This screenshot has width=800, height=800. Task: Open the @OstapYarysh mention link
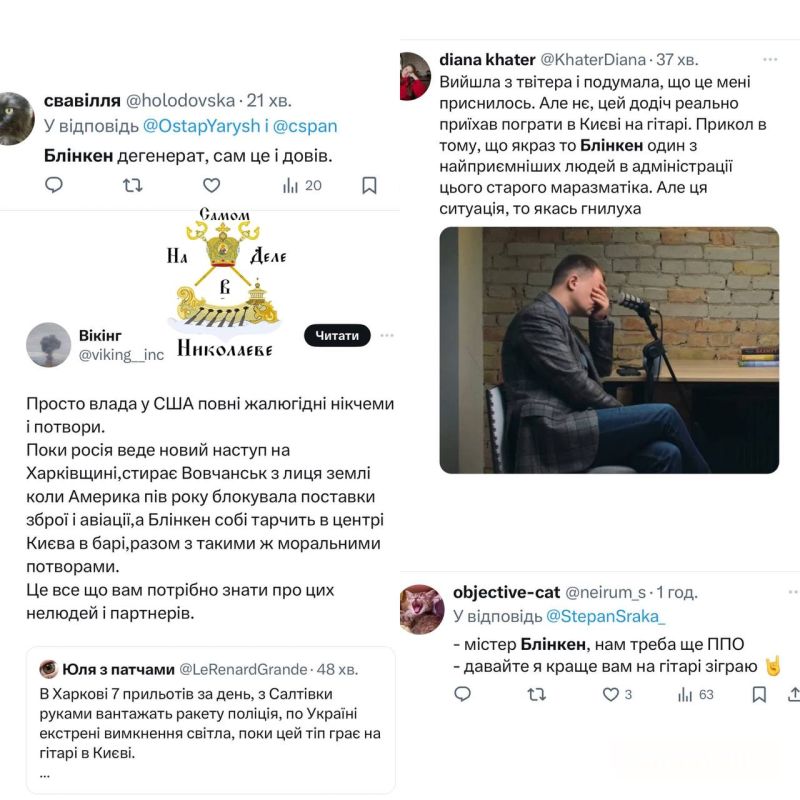tap(202, 126)
